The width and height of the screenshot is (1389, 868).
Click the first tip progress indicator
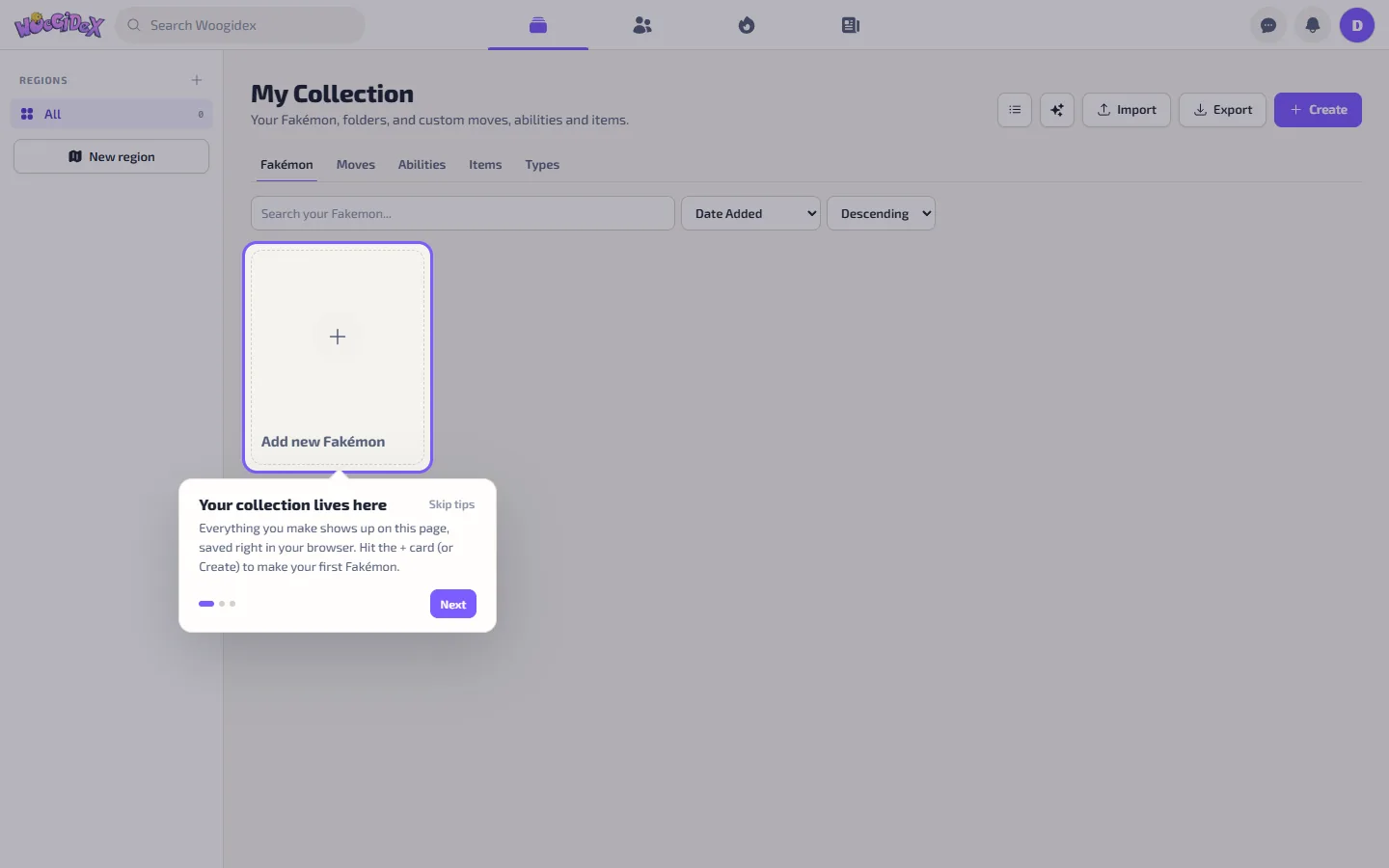206,604
